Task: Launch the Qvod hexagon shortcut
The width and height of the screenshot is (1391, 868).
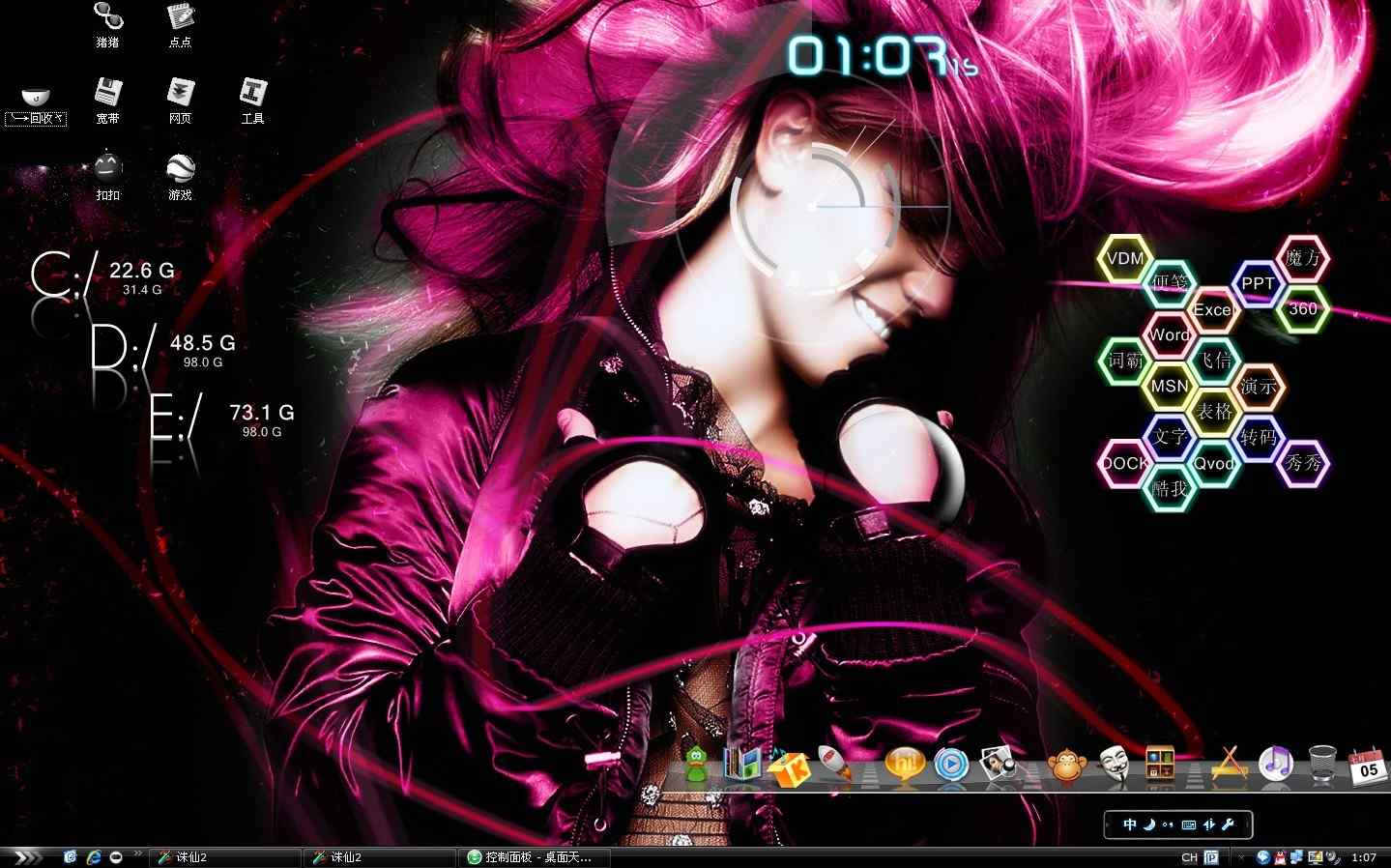Action: tap(1214, 463)
